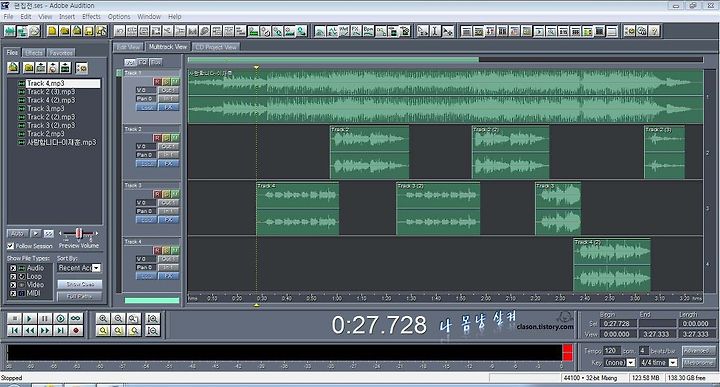The image size is (720, 387).
Task: Click Track 1 Out 1 output button
Action: 168,90
